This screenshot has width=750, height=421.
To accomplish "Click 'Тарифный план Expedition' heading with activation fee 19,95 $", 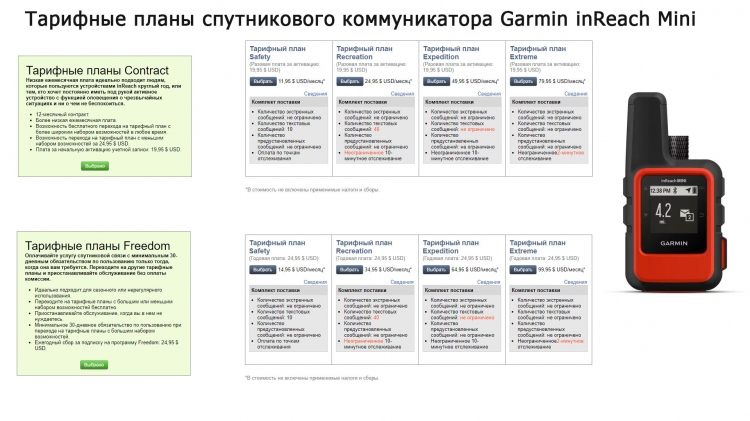I will [451, 53].
